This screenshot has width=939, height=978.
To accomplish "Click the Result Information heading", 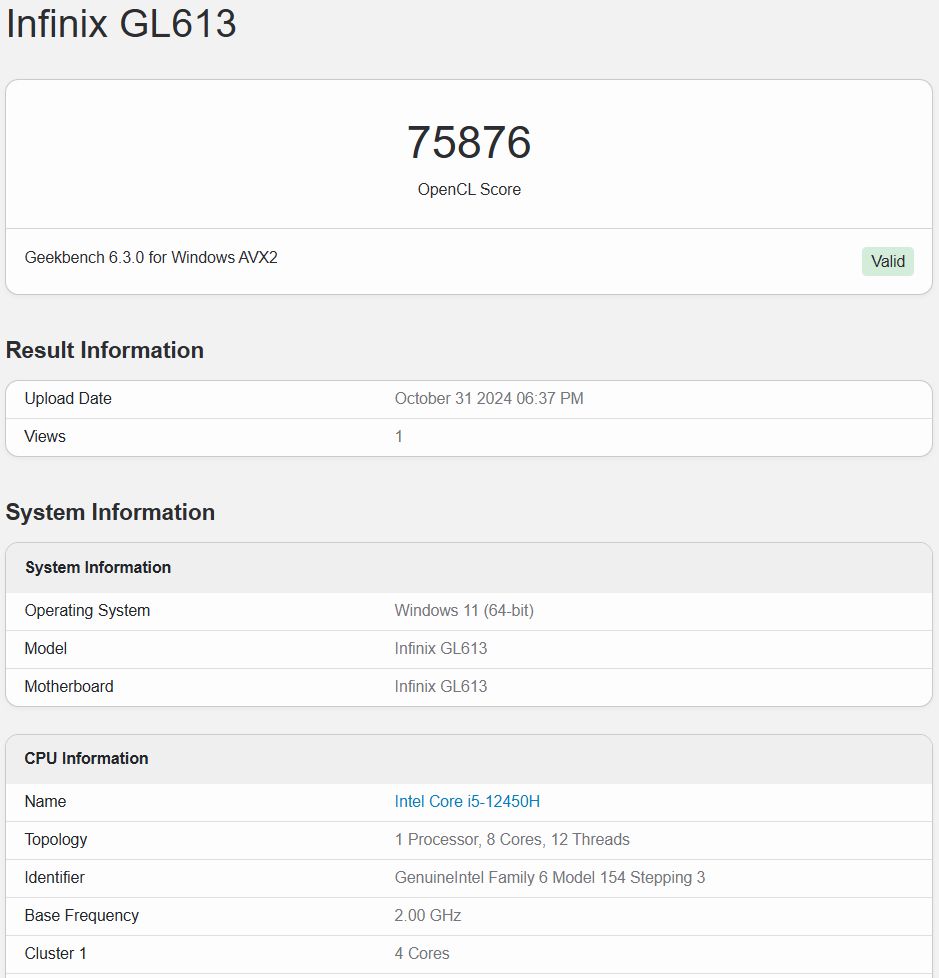I will click(x=105, y=350).
